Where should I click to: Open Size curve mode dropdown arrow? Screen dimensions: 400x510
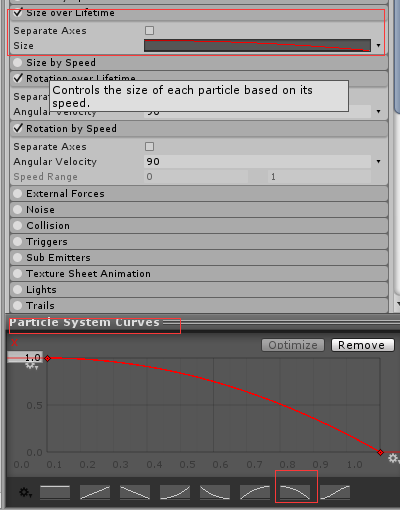(378, 45)
